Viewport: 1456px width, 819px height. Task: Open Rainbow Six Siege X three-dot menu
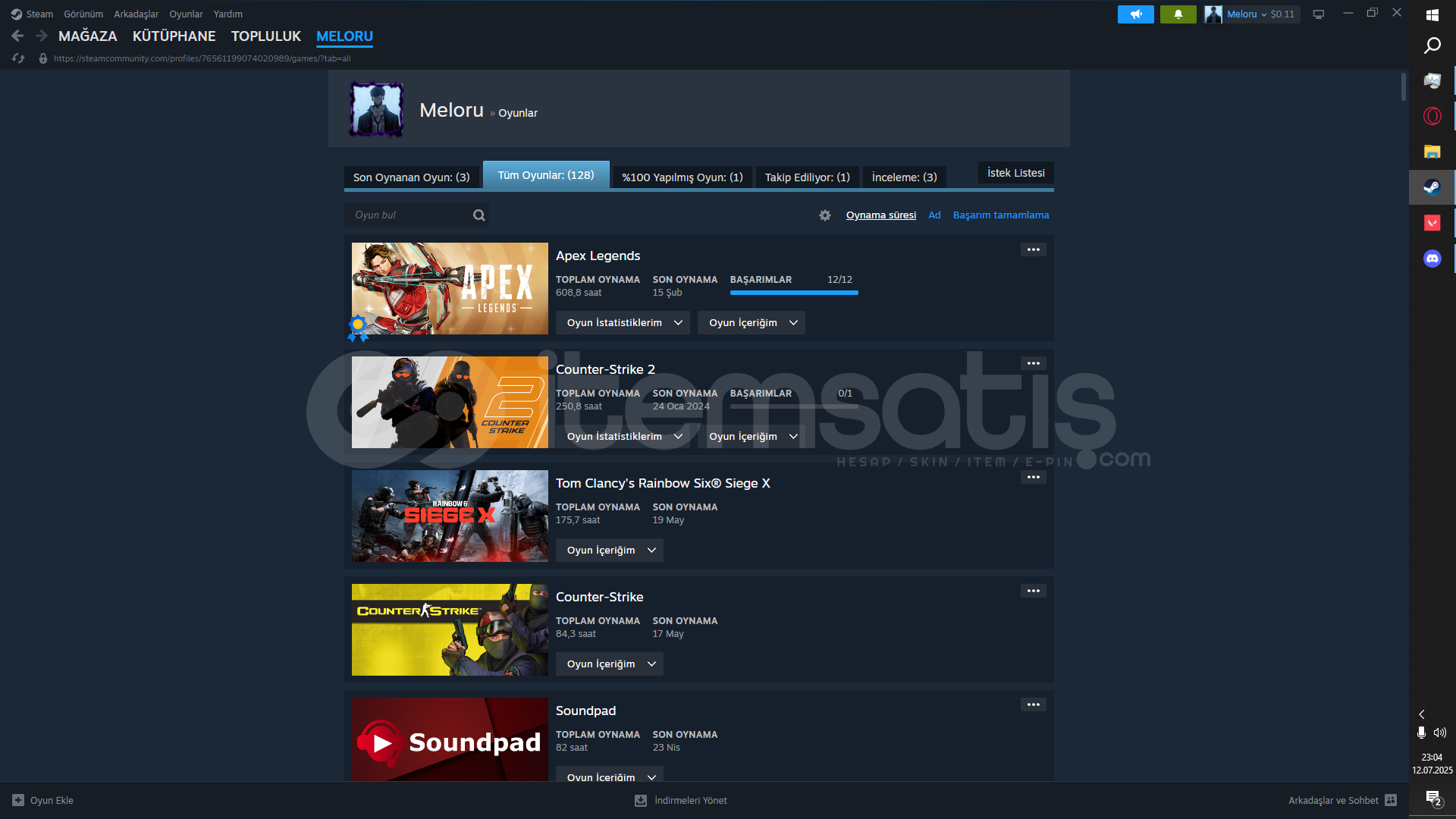(x=1033, y=477)
